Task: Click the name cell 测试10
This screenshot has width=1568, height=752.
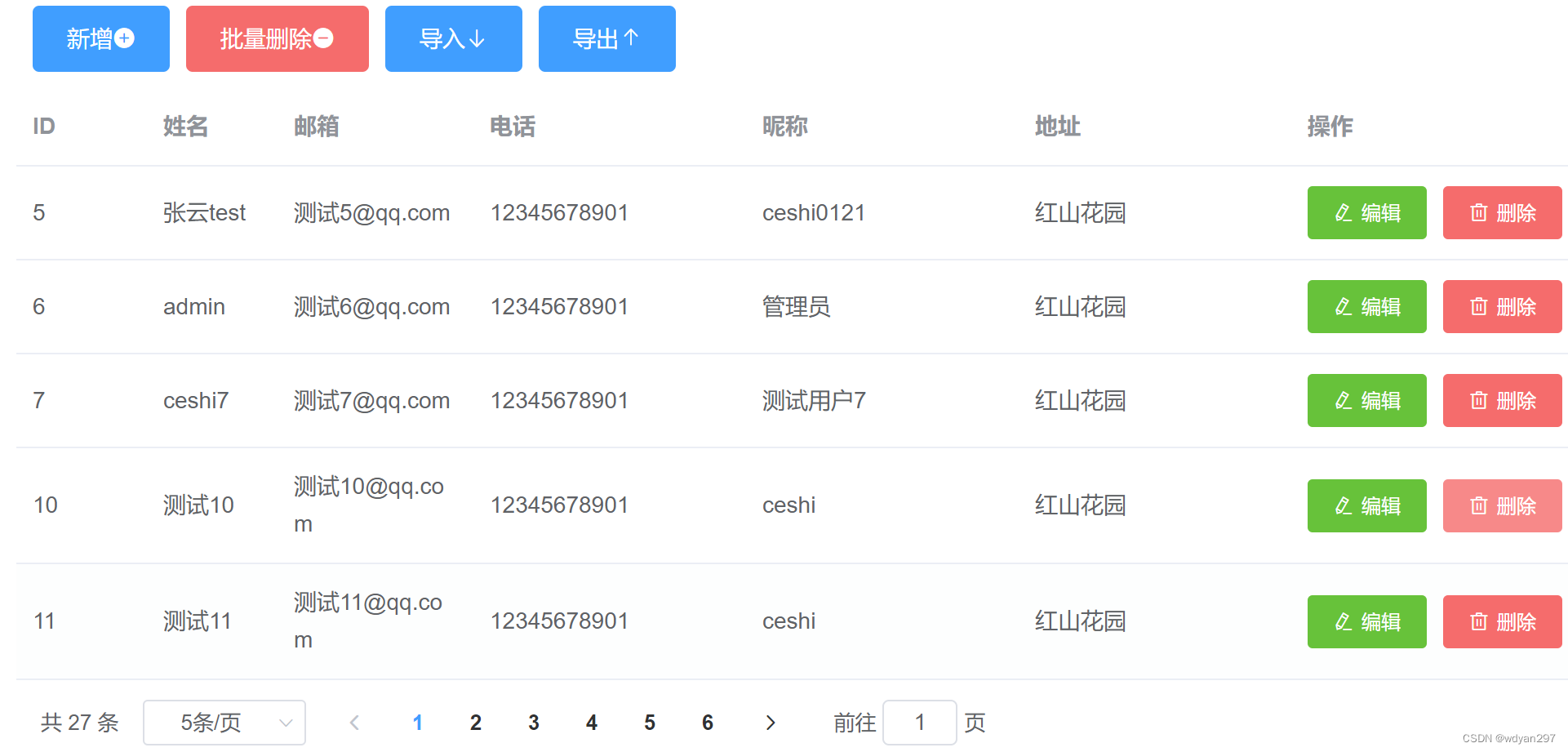Action: coord(198,505)
